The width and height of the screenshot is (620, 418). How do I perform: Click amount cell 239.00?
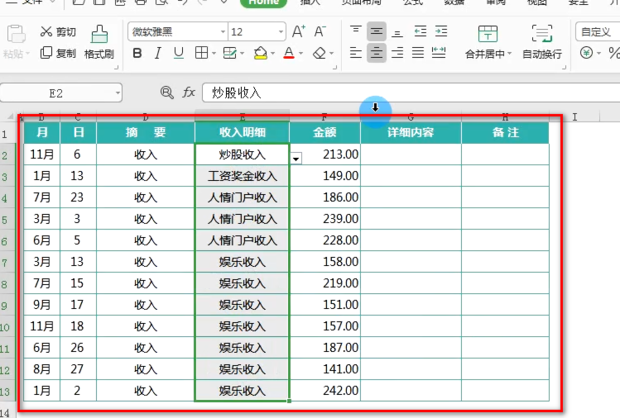(x=325, y=219)
